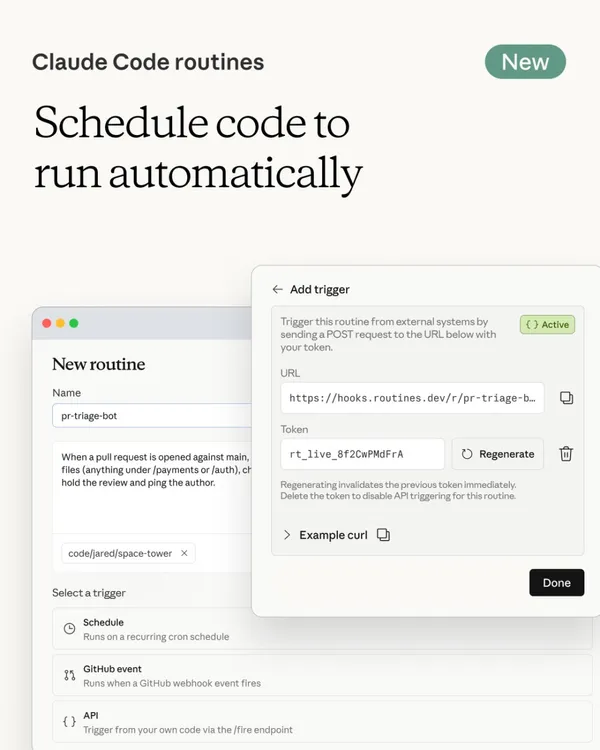The width and height of the screenshot is (600, 750).
Task: Click the GitHub event pull-request icon
Action: (69, 675)
